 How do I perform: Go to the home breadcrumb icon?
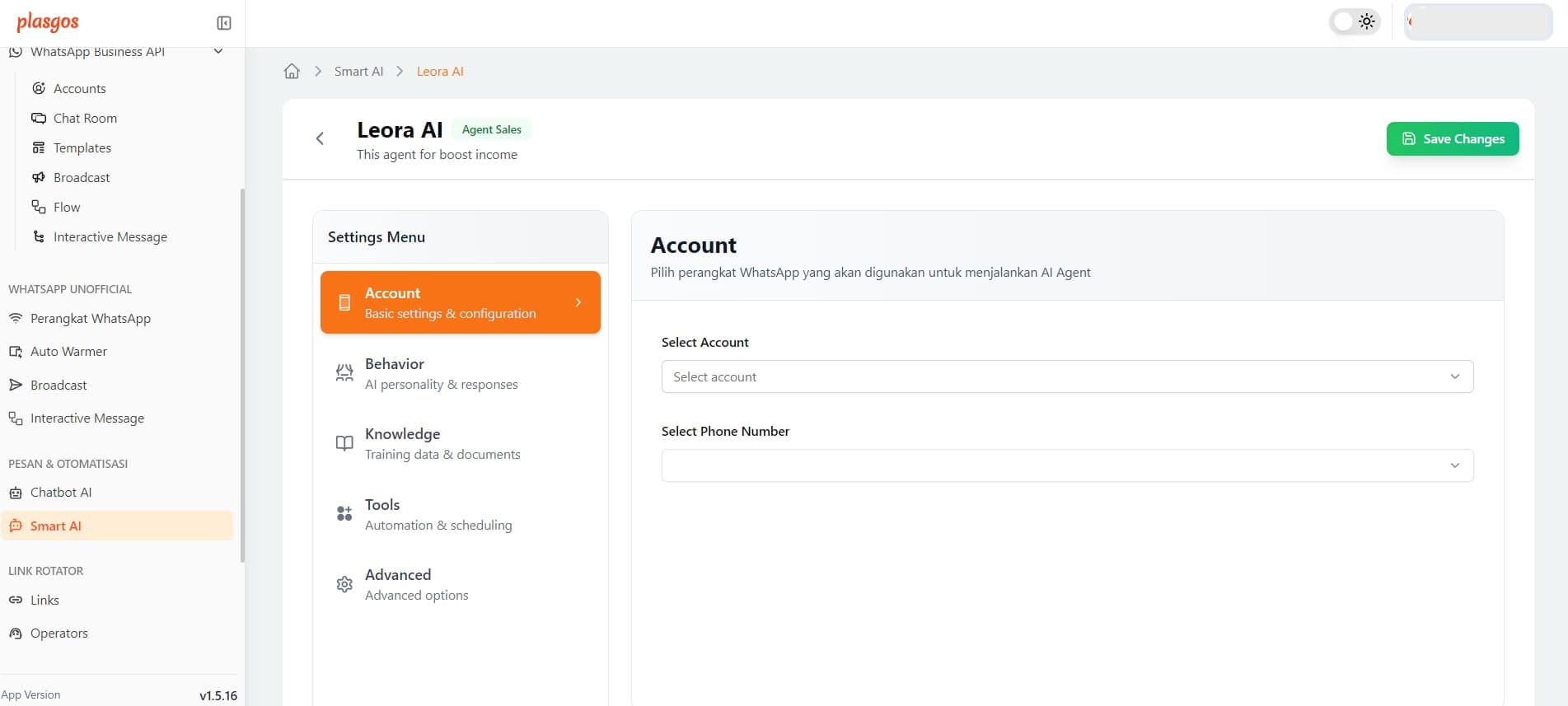point(292,71)
